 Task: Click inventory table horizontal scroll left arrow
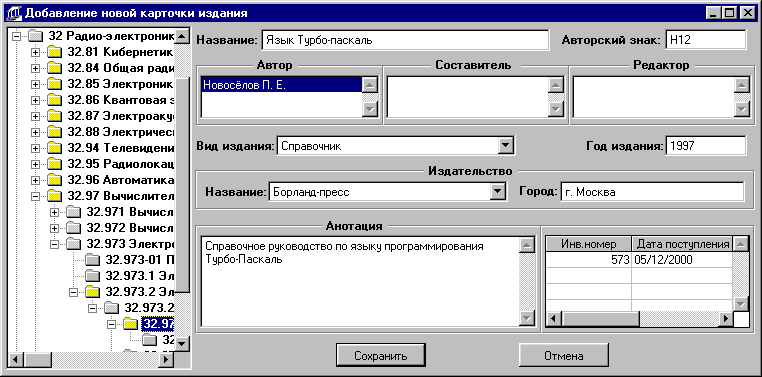pos(554,319)
